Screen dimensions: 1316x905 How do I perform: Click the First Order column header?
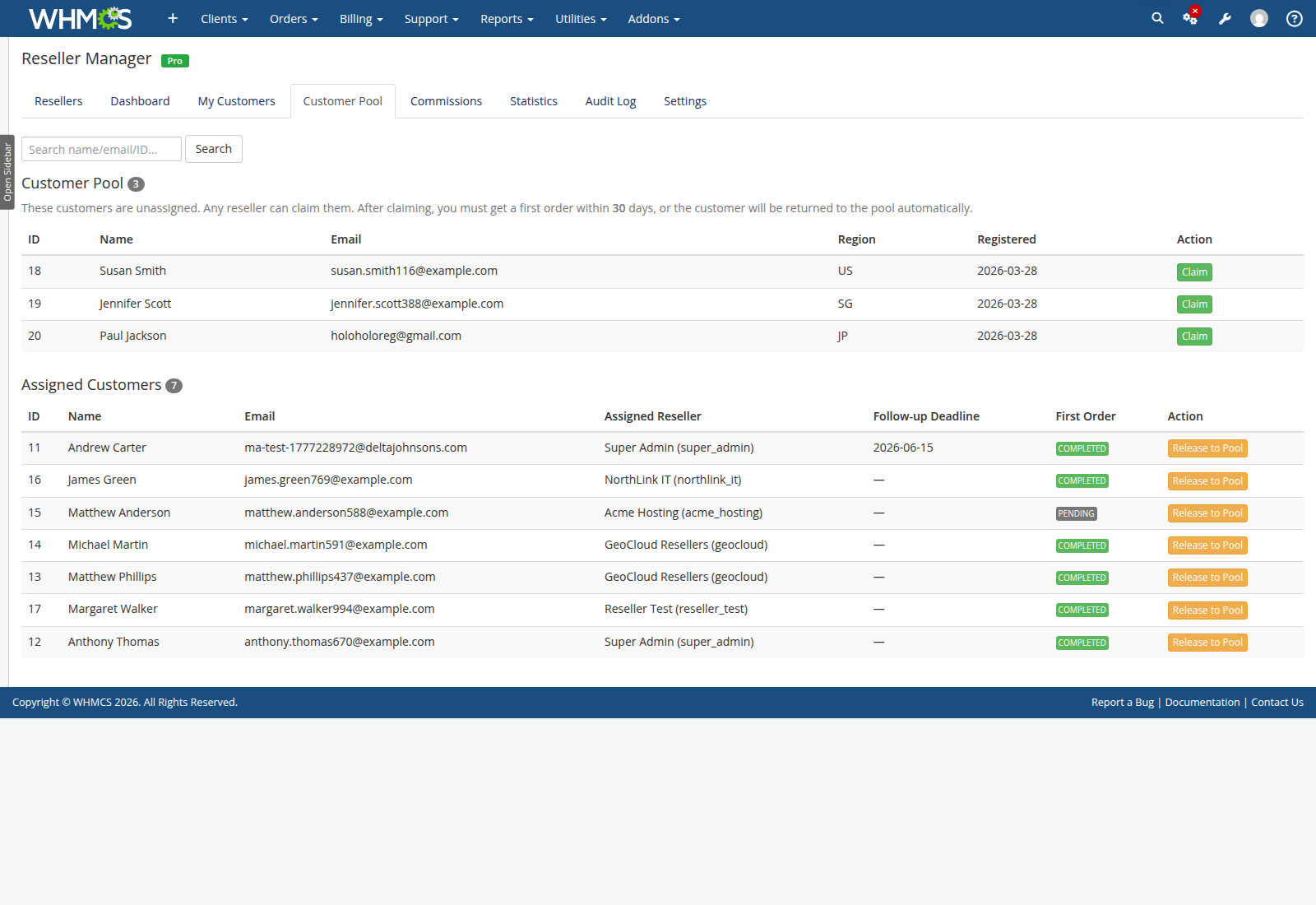coord(1086,416)
